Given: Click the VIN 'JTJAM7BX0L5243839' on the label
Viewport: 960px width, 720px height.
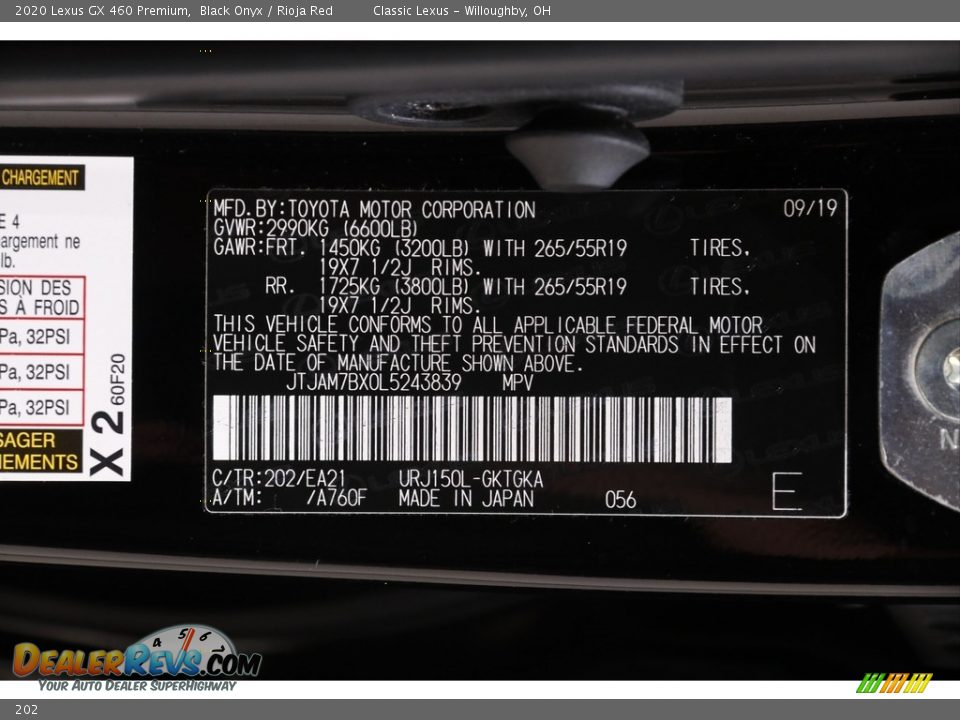Looking at the screenshot, I should coord(373,383).
